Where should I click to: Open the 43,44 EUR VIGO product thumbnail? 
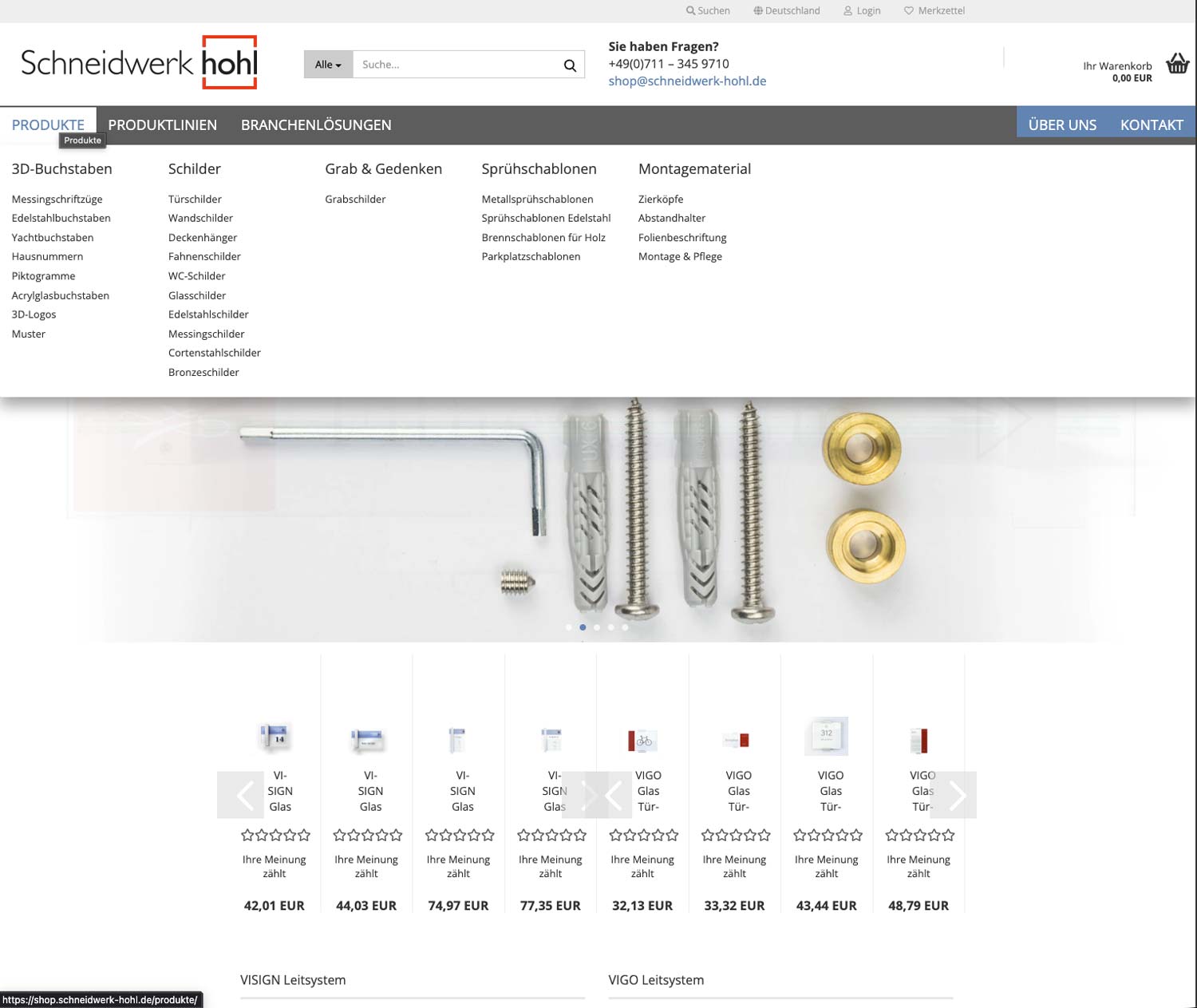[x=826, y=736]
